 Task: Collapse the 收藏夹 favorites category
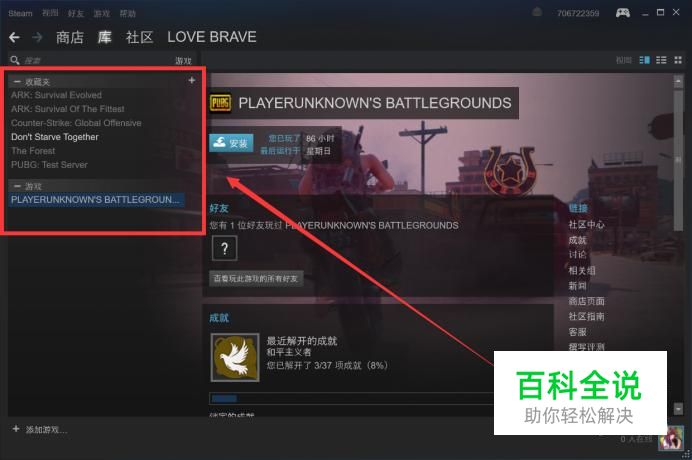tap(17, 82)
